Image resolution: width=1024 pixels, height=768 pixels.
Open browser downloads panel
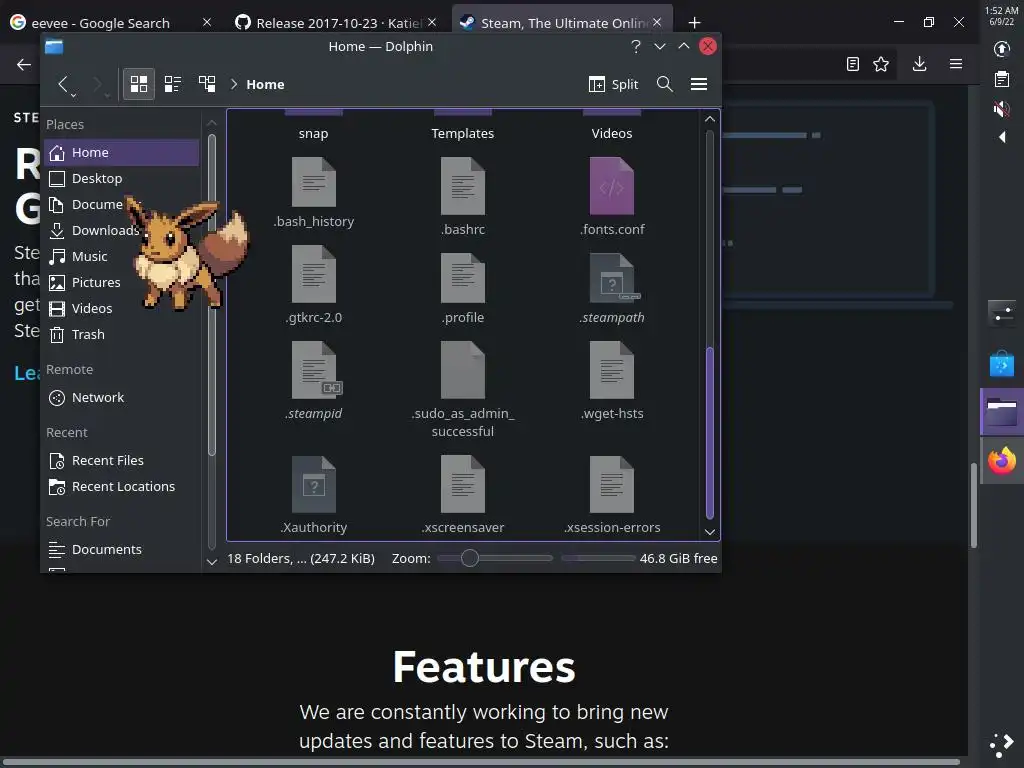(920, 64)
